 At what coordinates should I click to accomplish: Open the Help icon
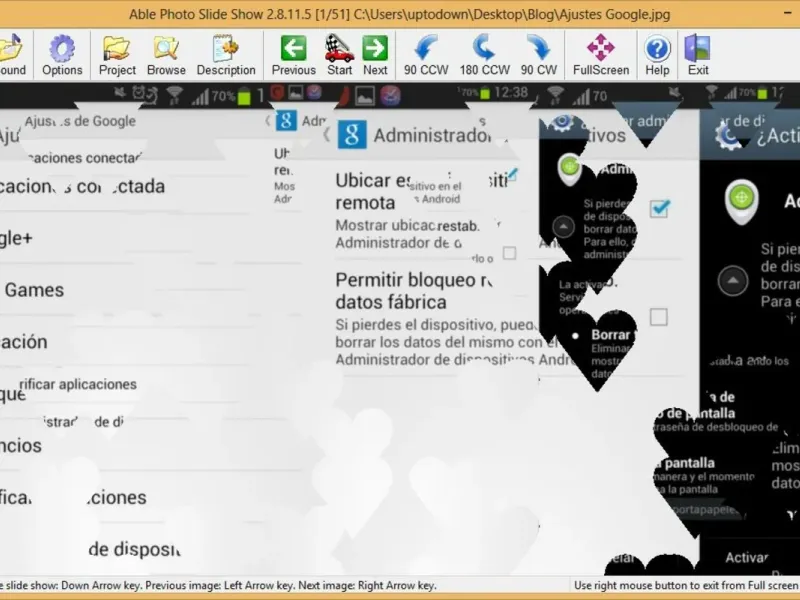tap(657, 55)
